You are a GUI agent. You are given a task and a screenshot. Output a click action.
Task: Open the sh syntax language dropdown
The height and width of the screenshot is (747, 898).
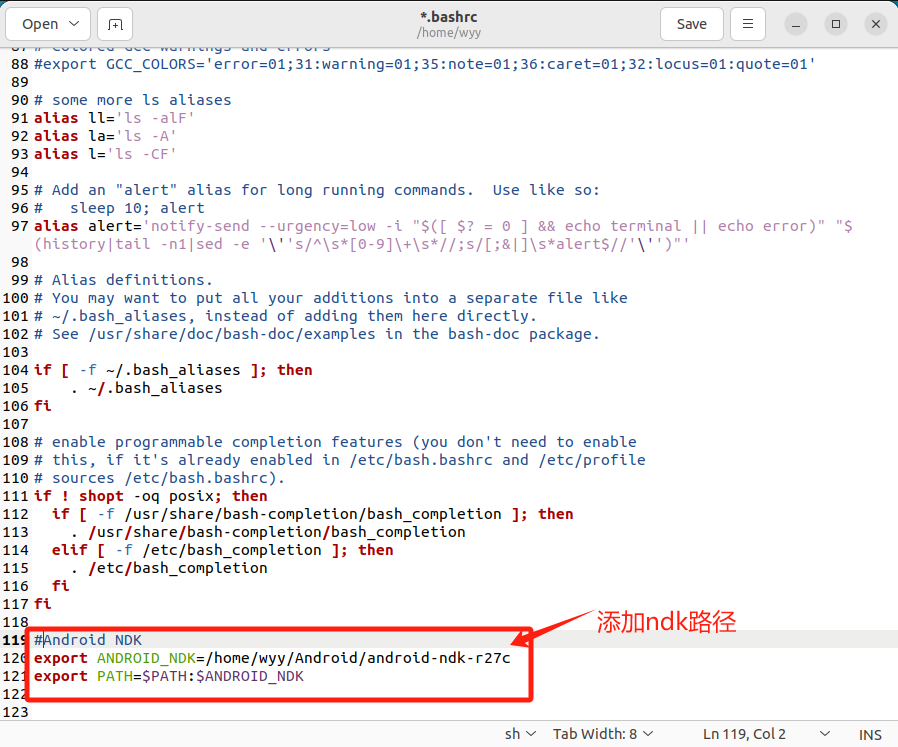click(520, 734)
